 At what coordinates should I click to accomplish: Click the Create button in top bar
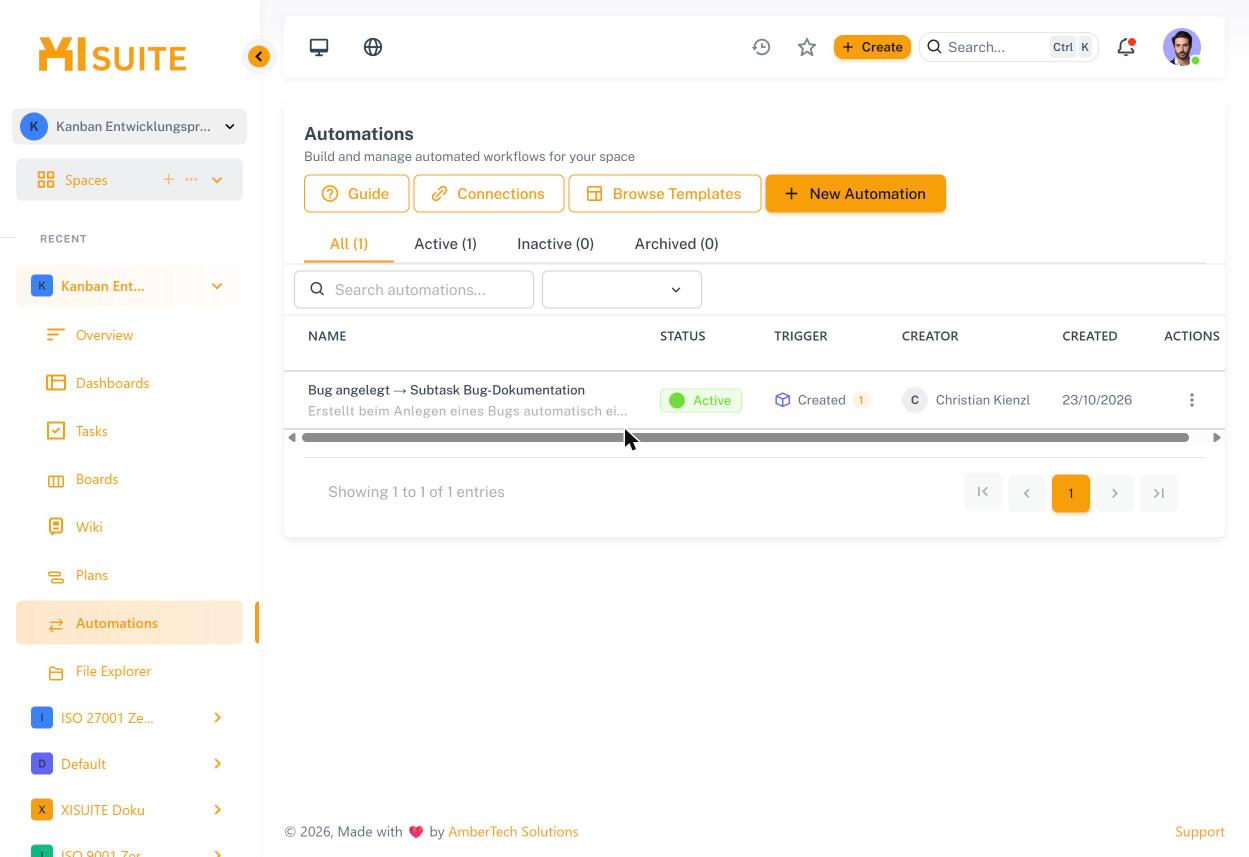[872, 47]
